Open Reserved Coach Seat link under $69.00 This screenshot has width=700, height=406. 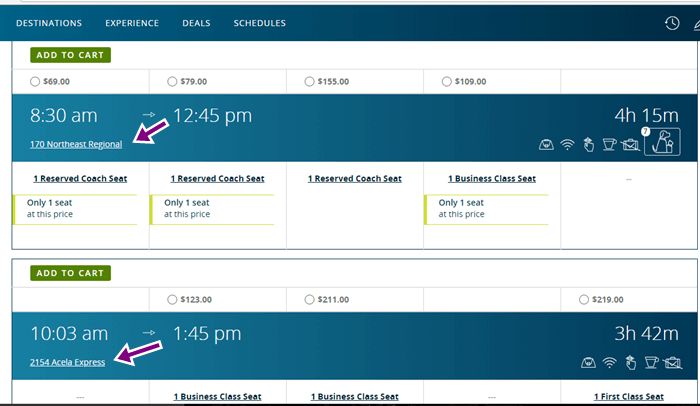[x=80, y=179]
